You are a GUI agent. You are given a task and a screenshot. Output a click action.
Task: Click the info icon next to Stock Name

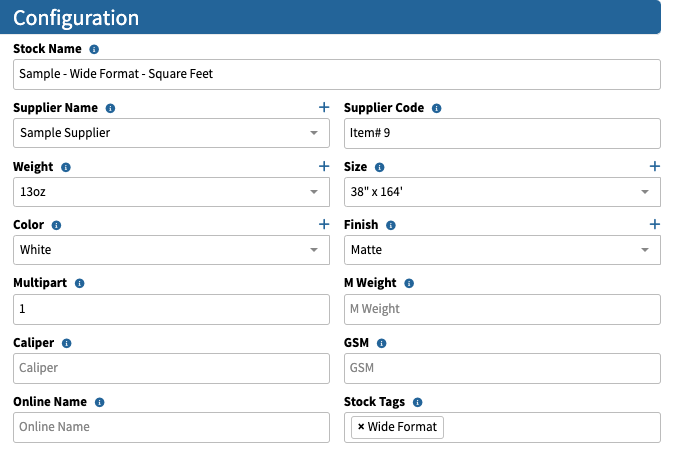[94, 49]
